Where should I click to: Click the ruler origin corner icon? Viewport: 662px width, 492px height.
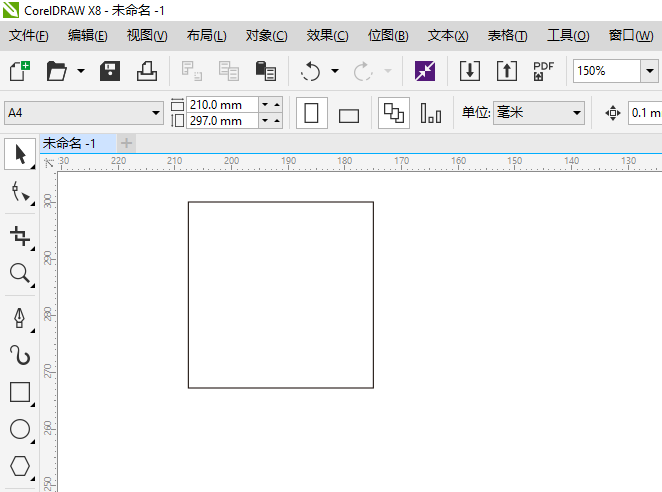(x=49, y=163)
